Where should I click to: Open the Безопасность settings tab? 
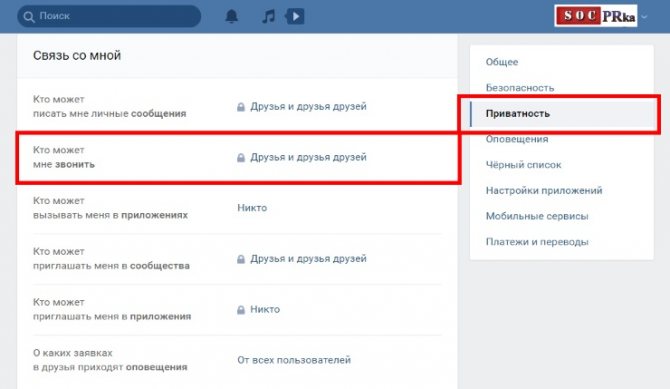(x=520, y=88)
